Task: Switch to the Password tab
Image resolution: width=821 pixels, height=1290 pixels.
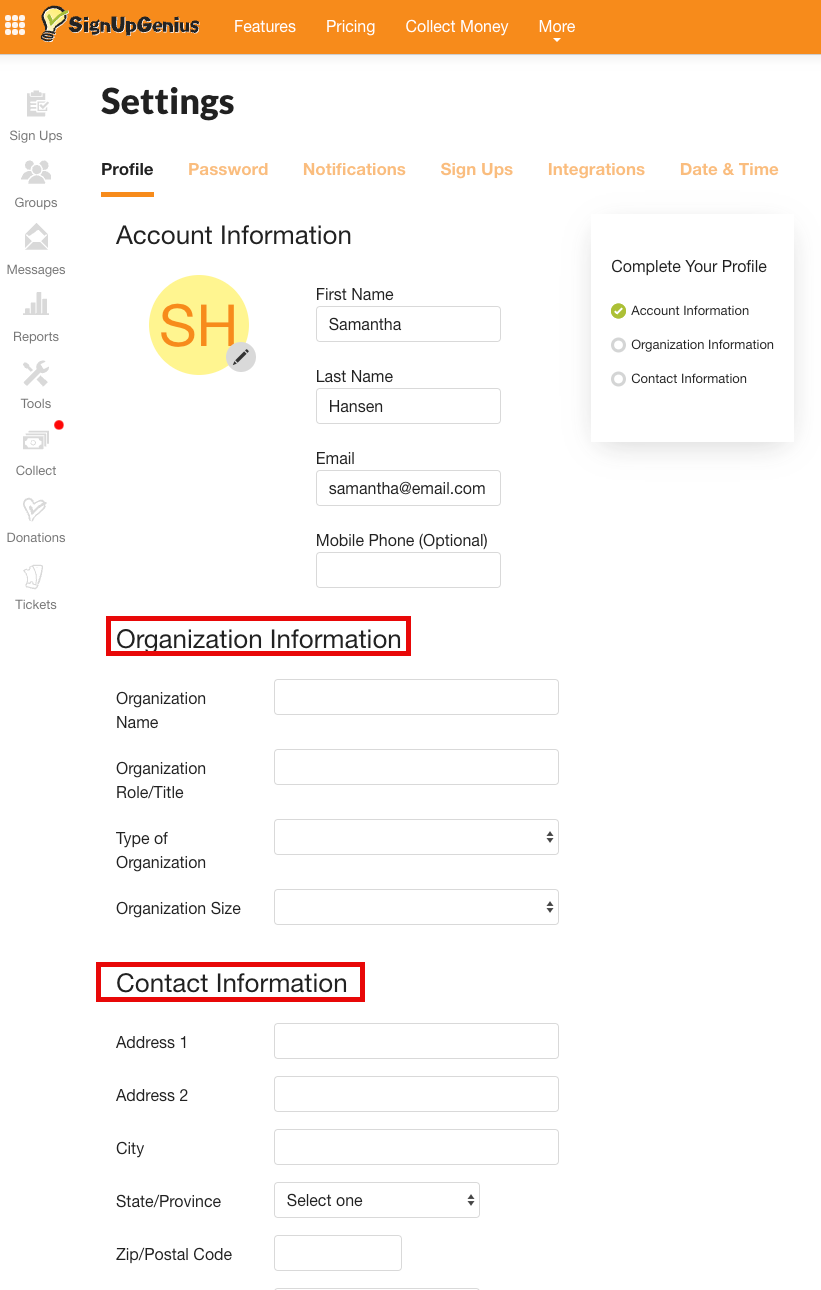Action: tap(228, 169)
